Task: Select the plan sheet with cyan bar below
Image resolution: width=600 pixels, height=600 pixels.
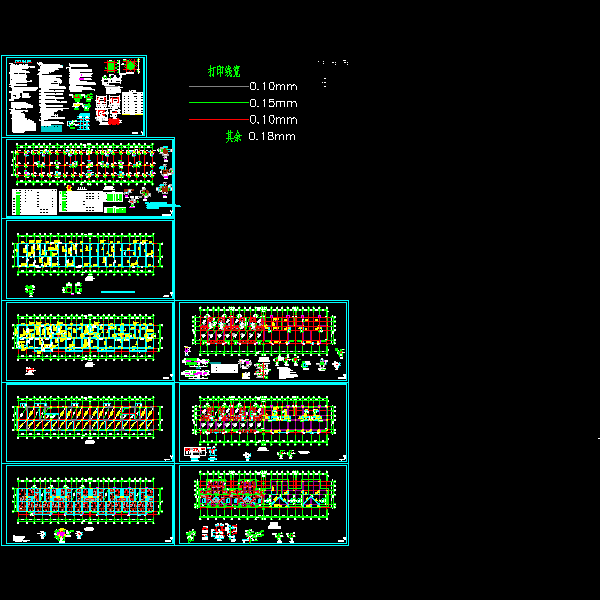Action: [x=90, y=259]
